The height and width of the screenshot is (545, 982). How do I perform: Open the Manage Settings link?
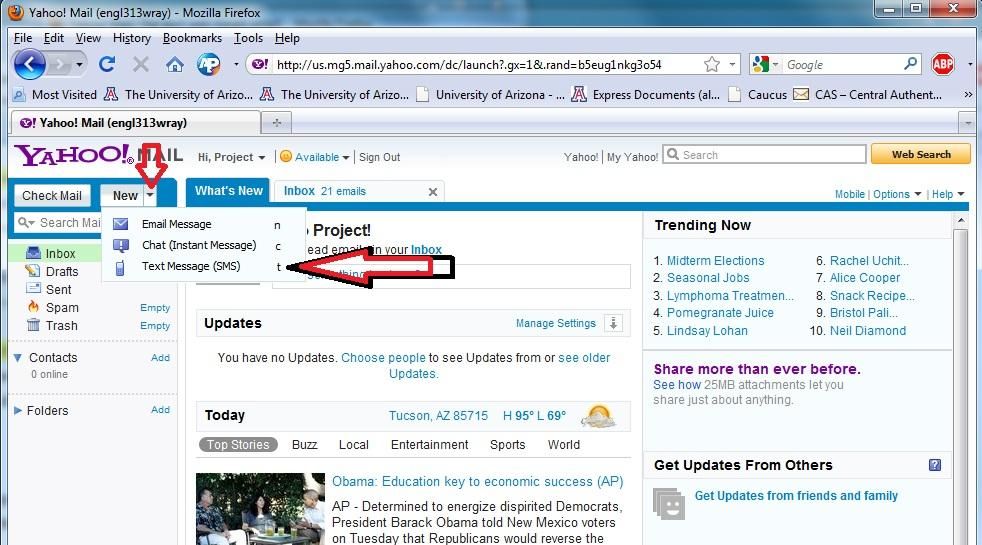(x=556, y=323)
